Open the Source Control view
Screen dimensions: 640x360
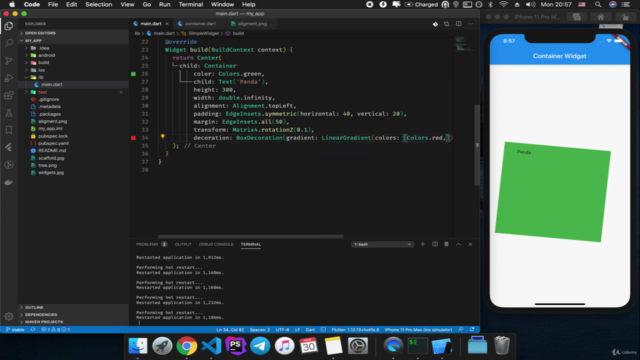click(x=9, y=60)
